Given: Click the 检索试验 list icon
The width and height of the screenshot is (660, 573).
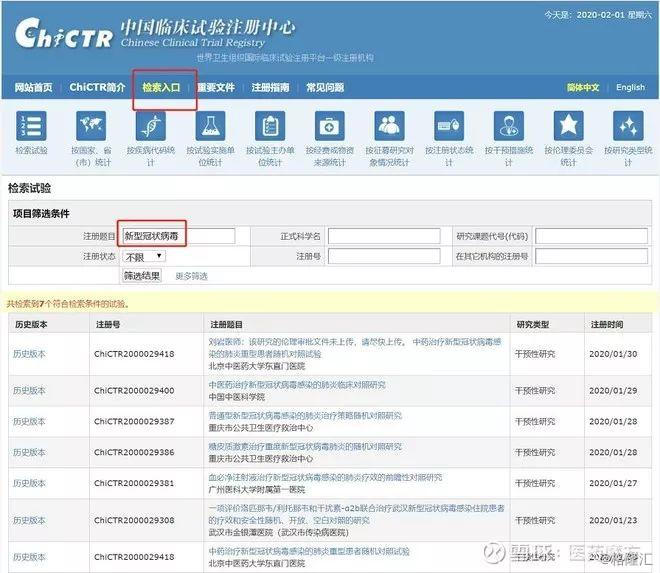Looking at the screenshot, I should 31,126.
